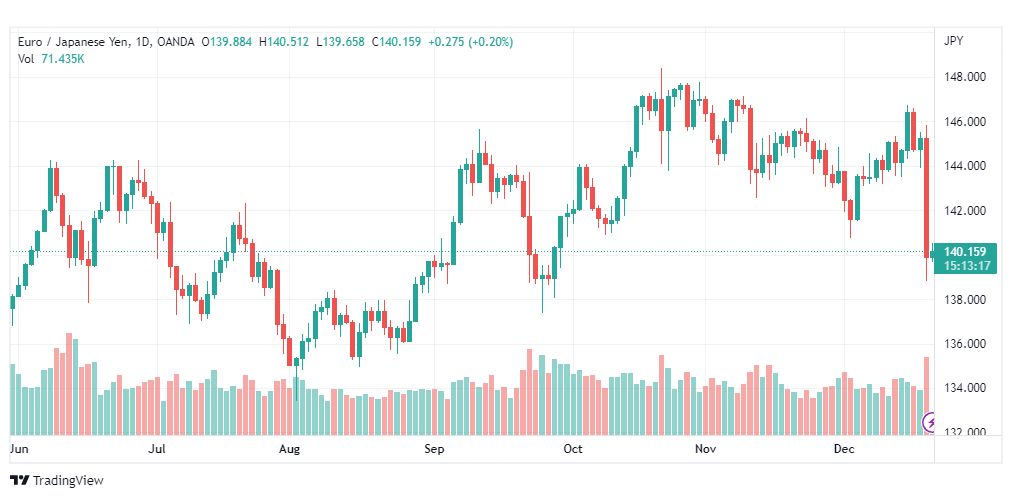Click the Sep label on time axis
The image size is (1012, 498).
pyautogui.click(x=434, y=449)
